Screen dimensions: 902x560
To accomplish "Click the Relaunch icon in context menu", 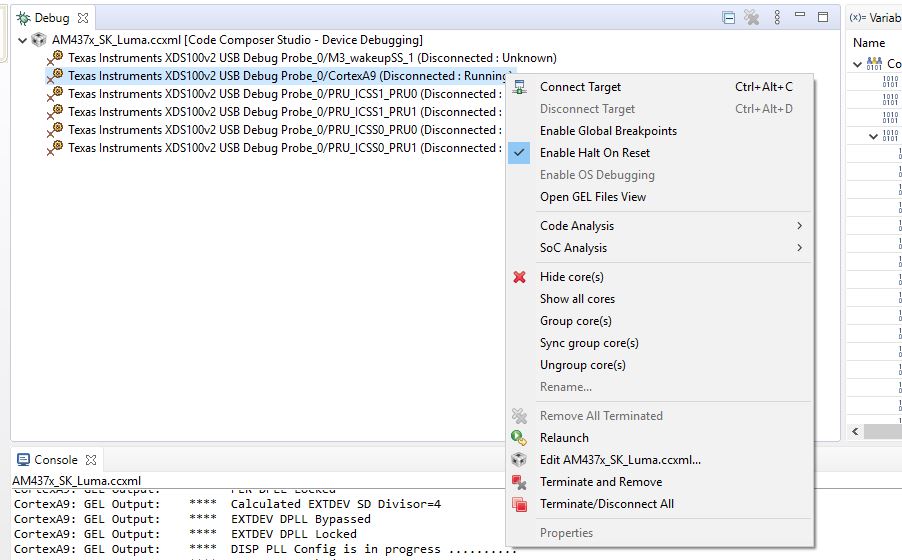I will (519, 438).
